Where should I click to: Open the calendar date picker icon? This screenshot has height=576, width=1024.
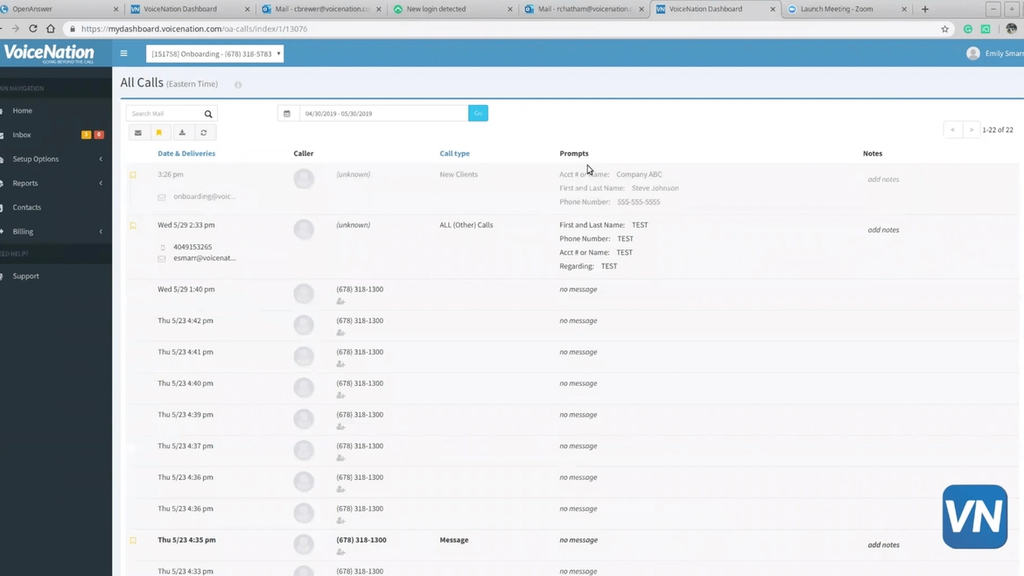point(287,114)
